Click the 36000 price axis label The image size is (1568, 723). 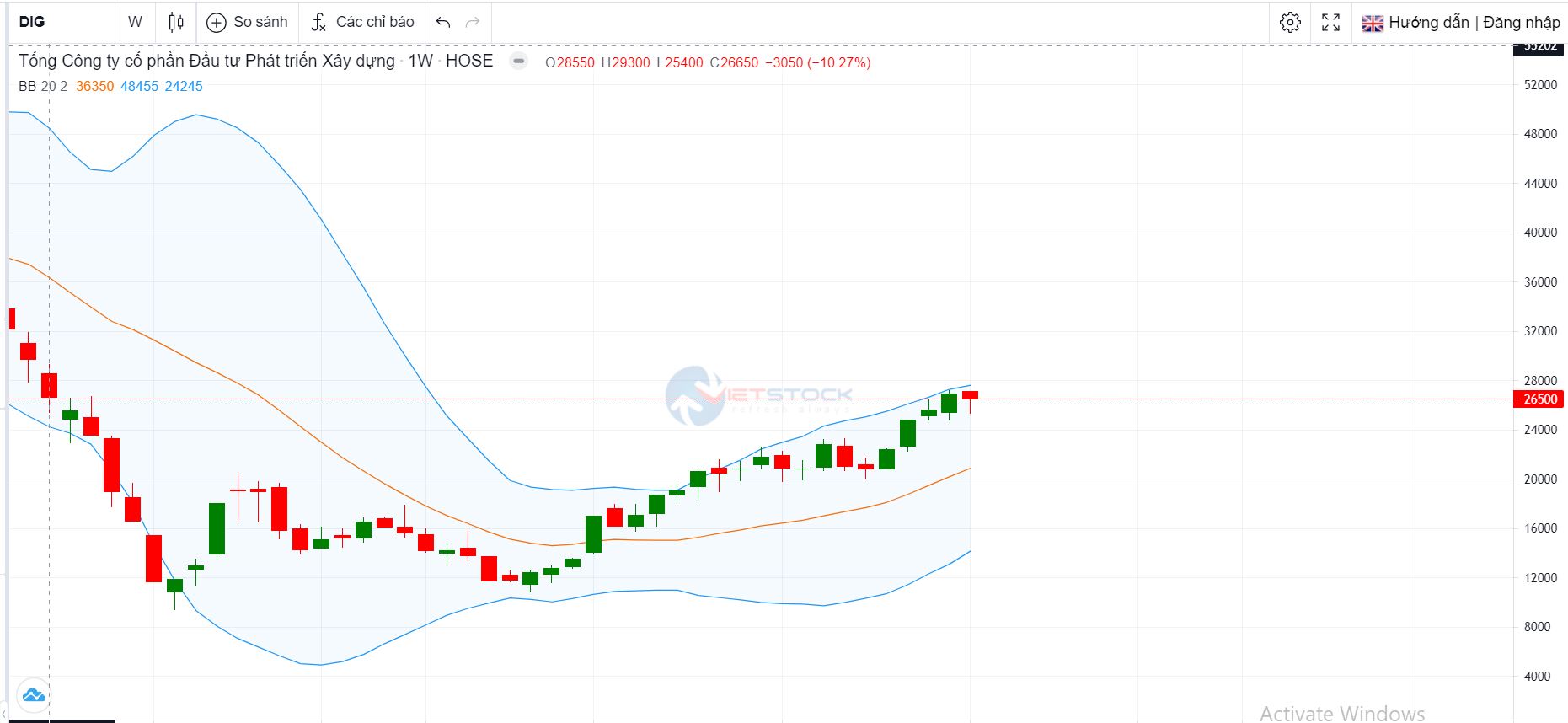coord(1540,282)
